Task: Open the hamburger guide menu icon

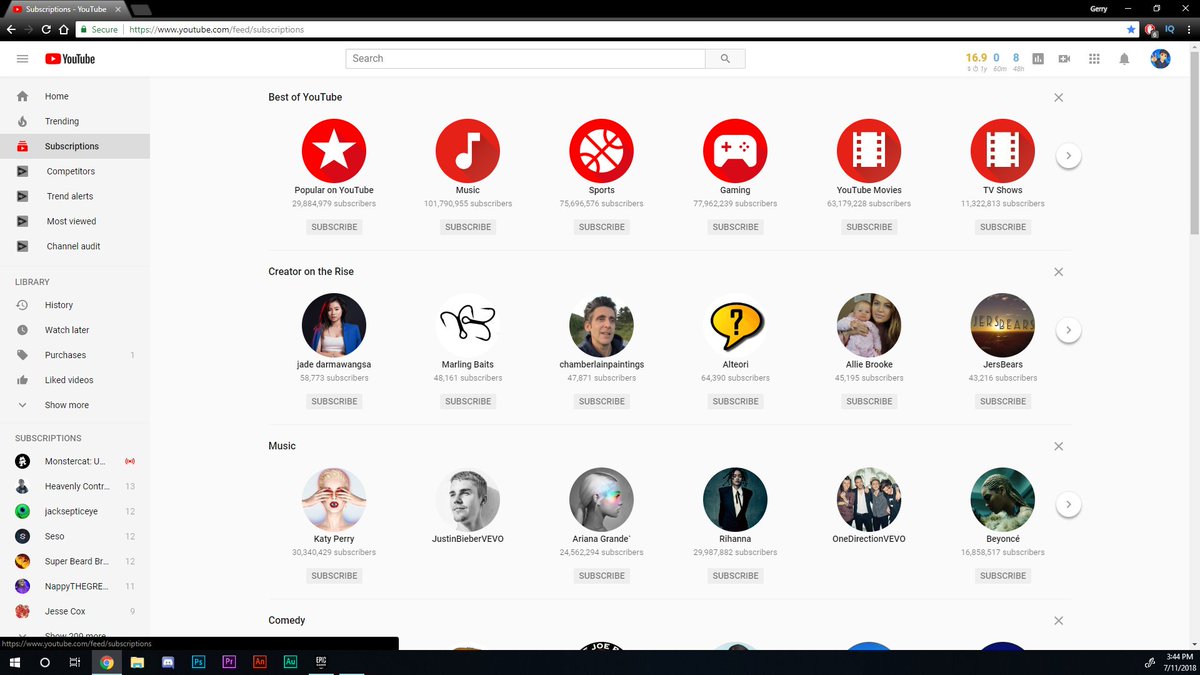Action: pos(22,59)
